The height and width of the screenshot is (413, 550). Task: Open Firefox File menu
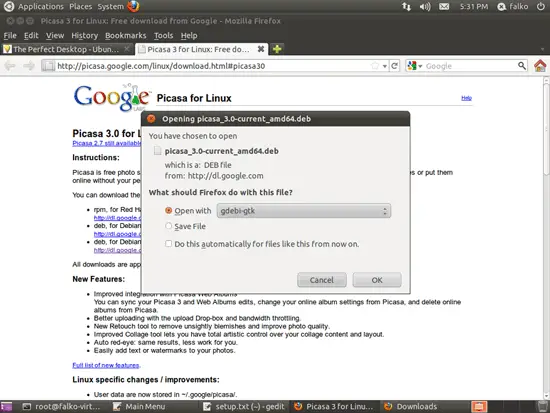tap(10, 35)
